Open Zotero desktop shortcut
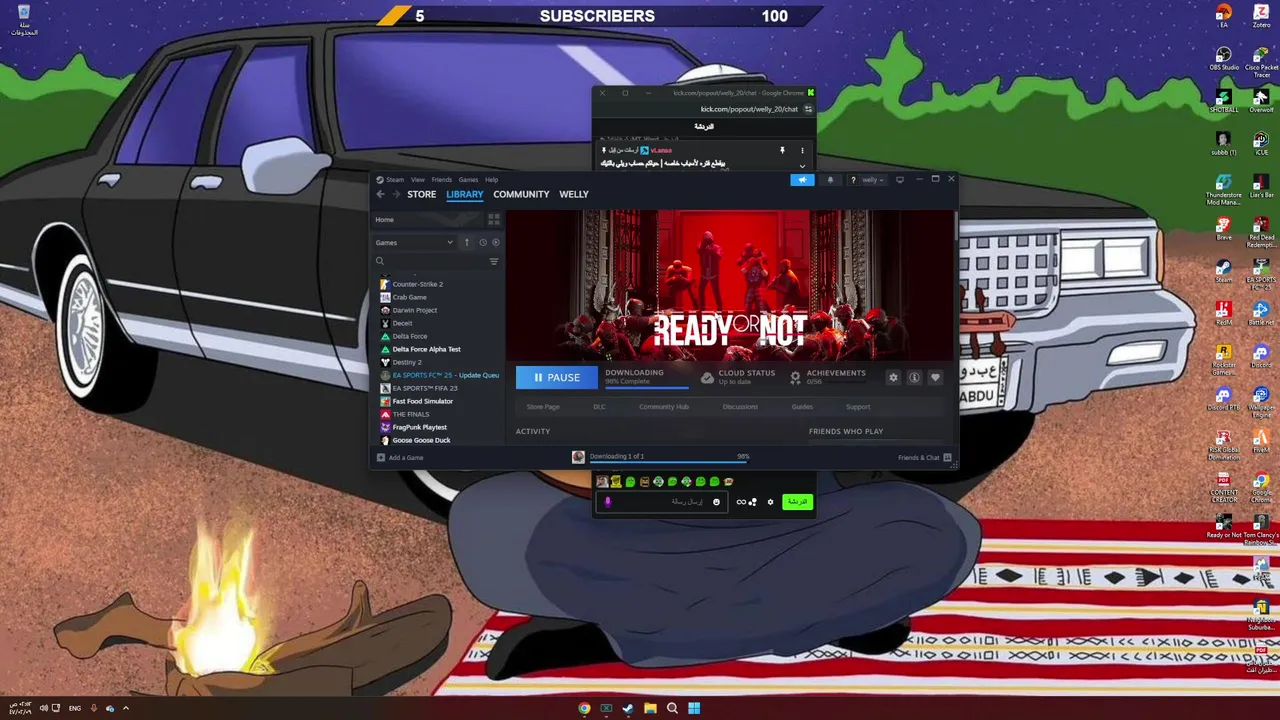Viewport: 1280px width, 720px height. point(1262,16)
